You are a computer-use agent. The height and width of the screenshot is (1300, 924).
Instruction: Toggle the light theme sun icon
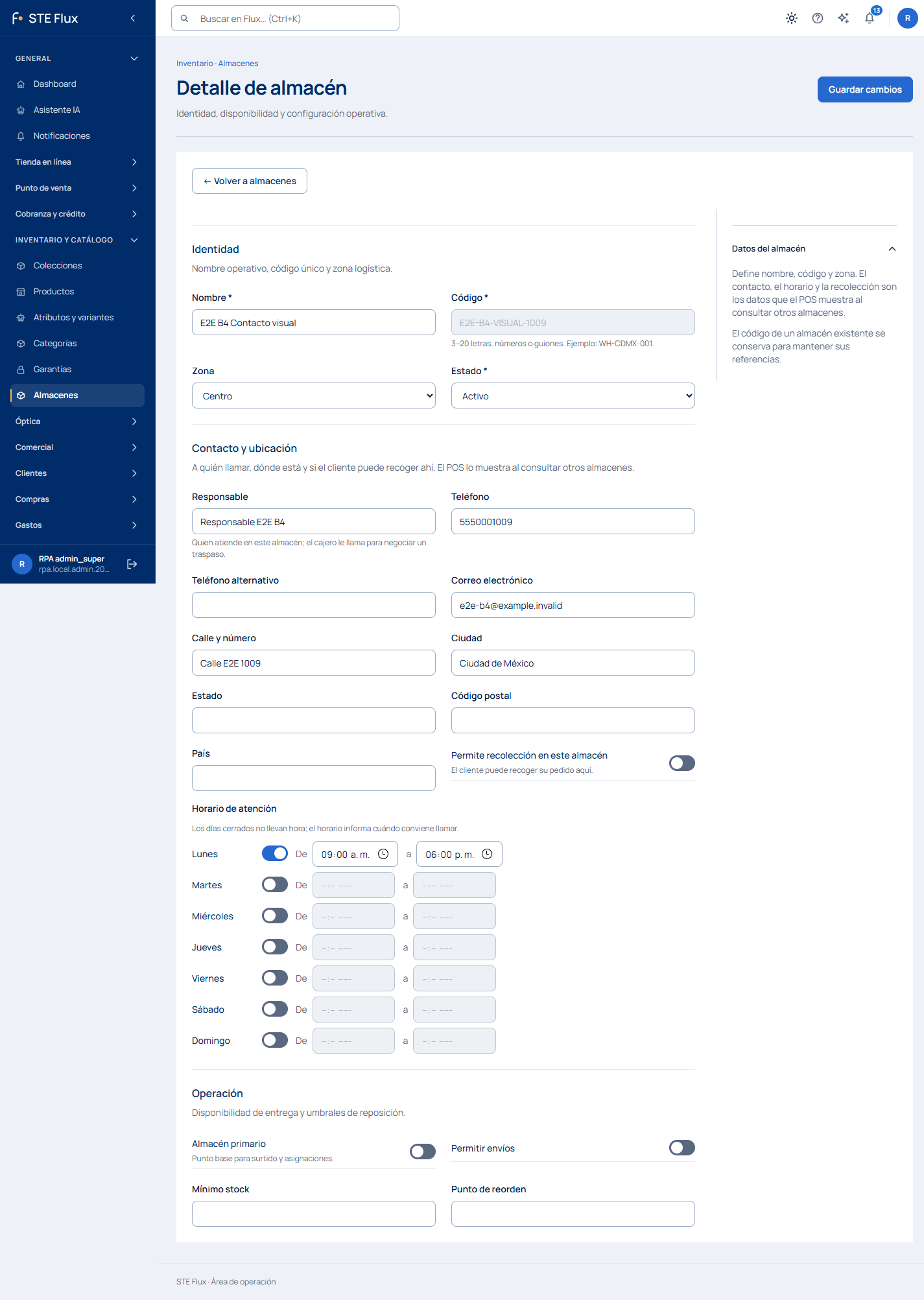click(792, 18)
